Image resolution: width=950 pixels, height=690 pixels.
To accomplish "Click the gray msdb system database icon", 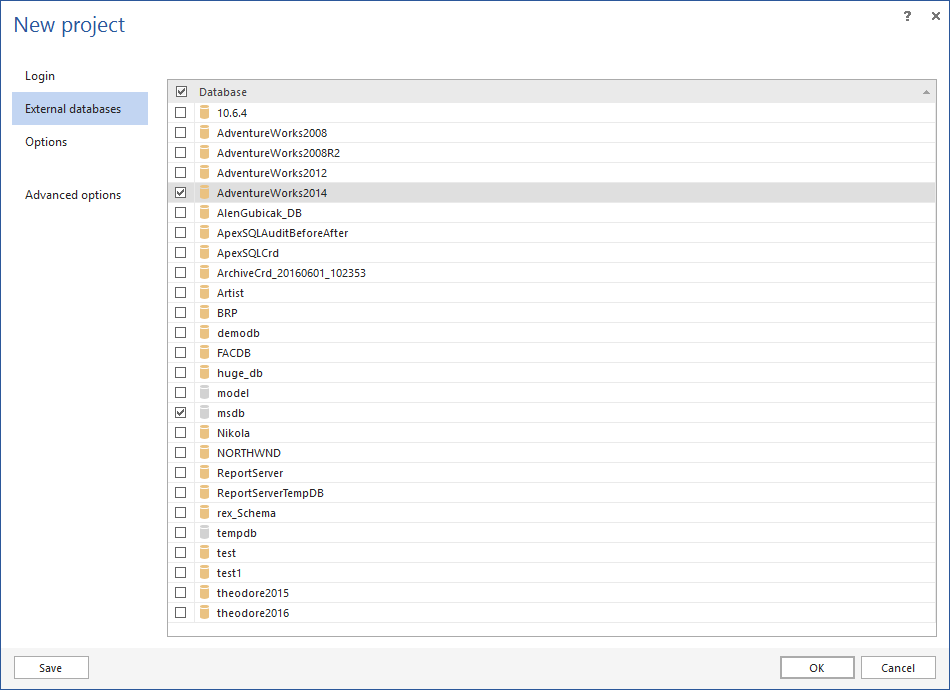I will click(205, 413).
